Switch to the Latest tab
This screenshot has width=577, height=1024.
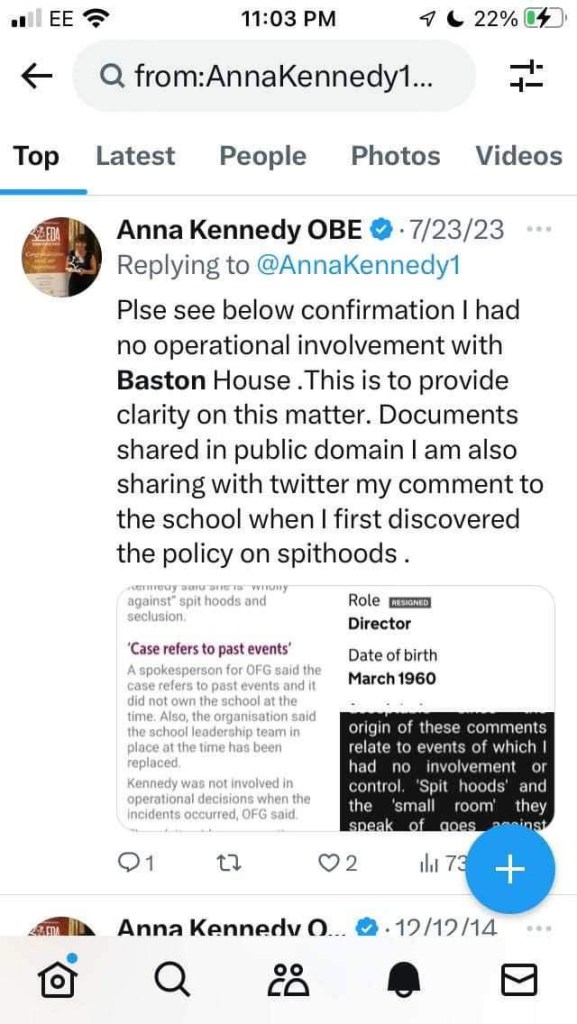[135, 156]
